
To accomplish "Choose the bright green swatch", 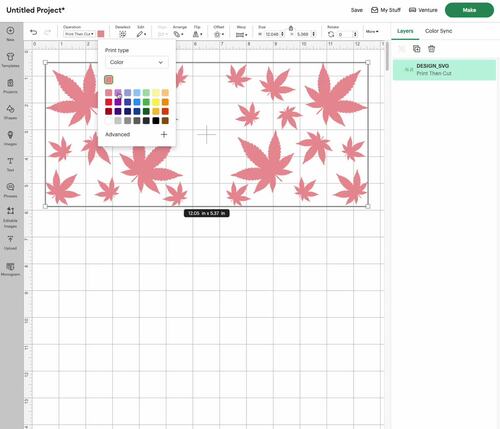I will (x=146, y=102).
